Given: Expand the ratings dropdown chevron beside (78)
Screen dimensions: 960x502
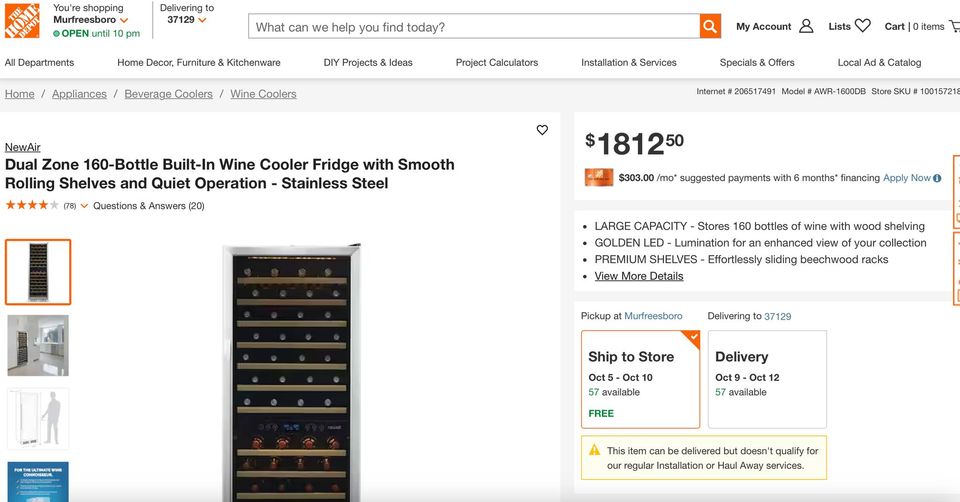Looking at the screenshot, I should tap(84, 206).
